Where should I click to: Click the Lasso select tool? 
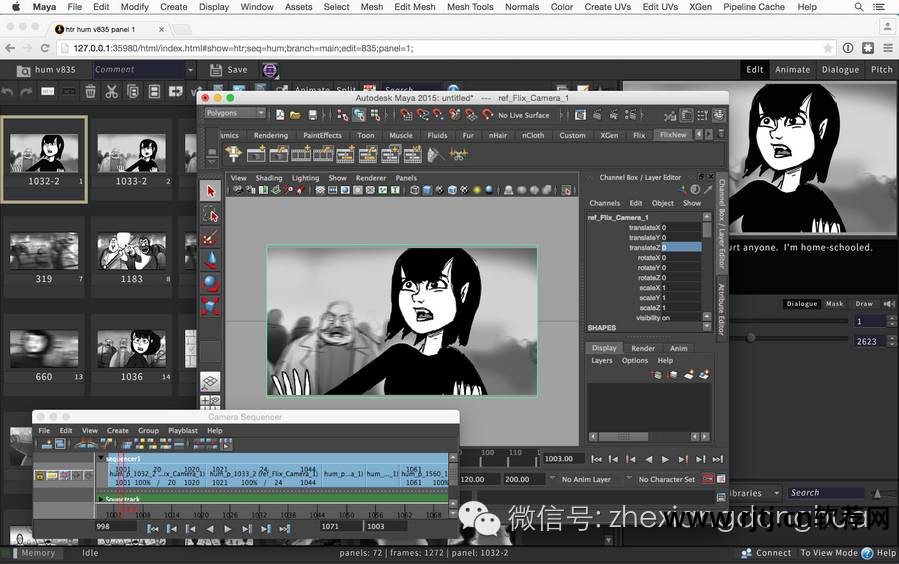(210, 214)
